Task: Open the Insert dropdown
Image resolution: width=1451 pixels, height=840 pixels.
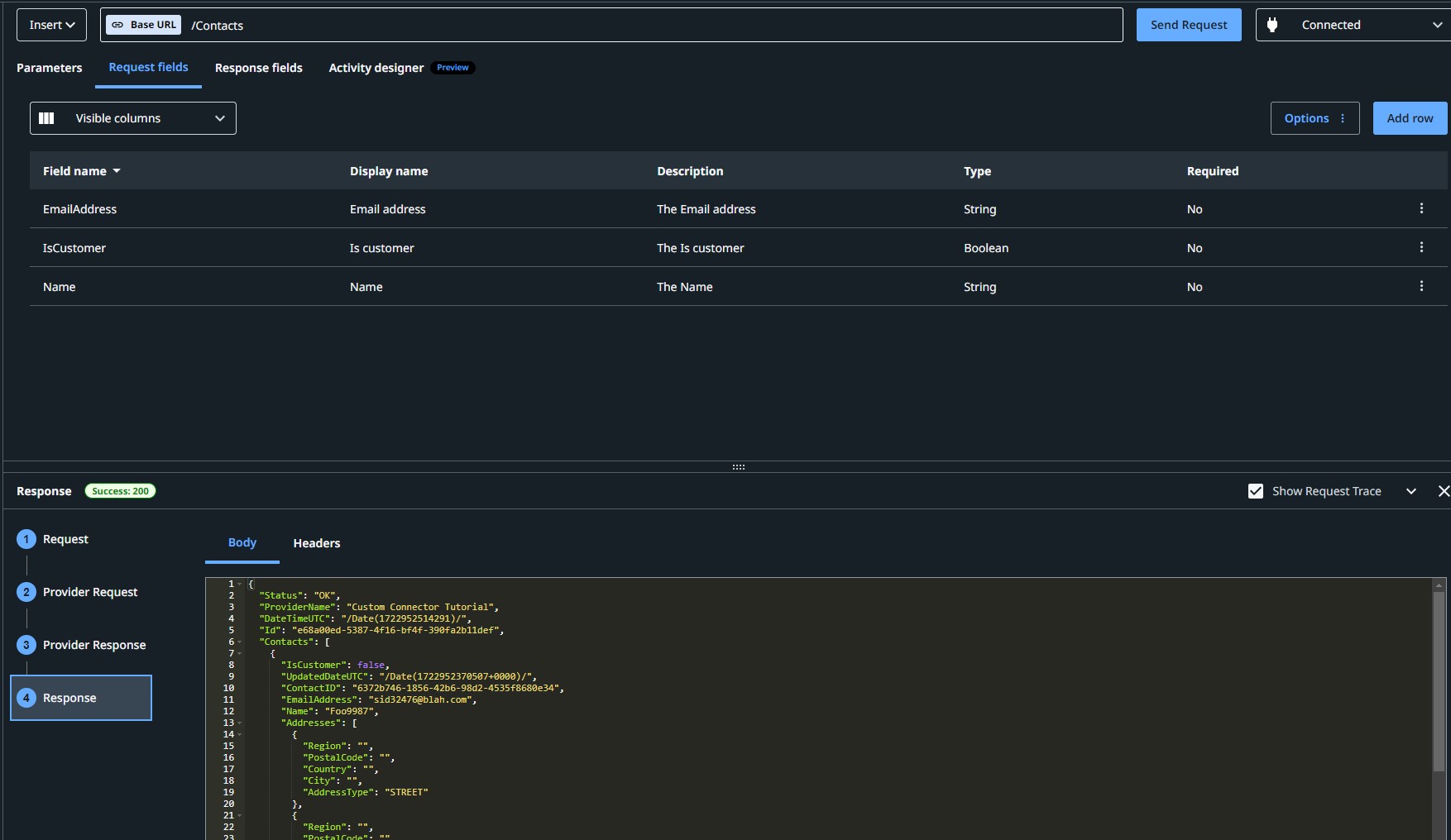Action: [x=51, y=25]
